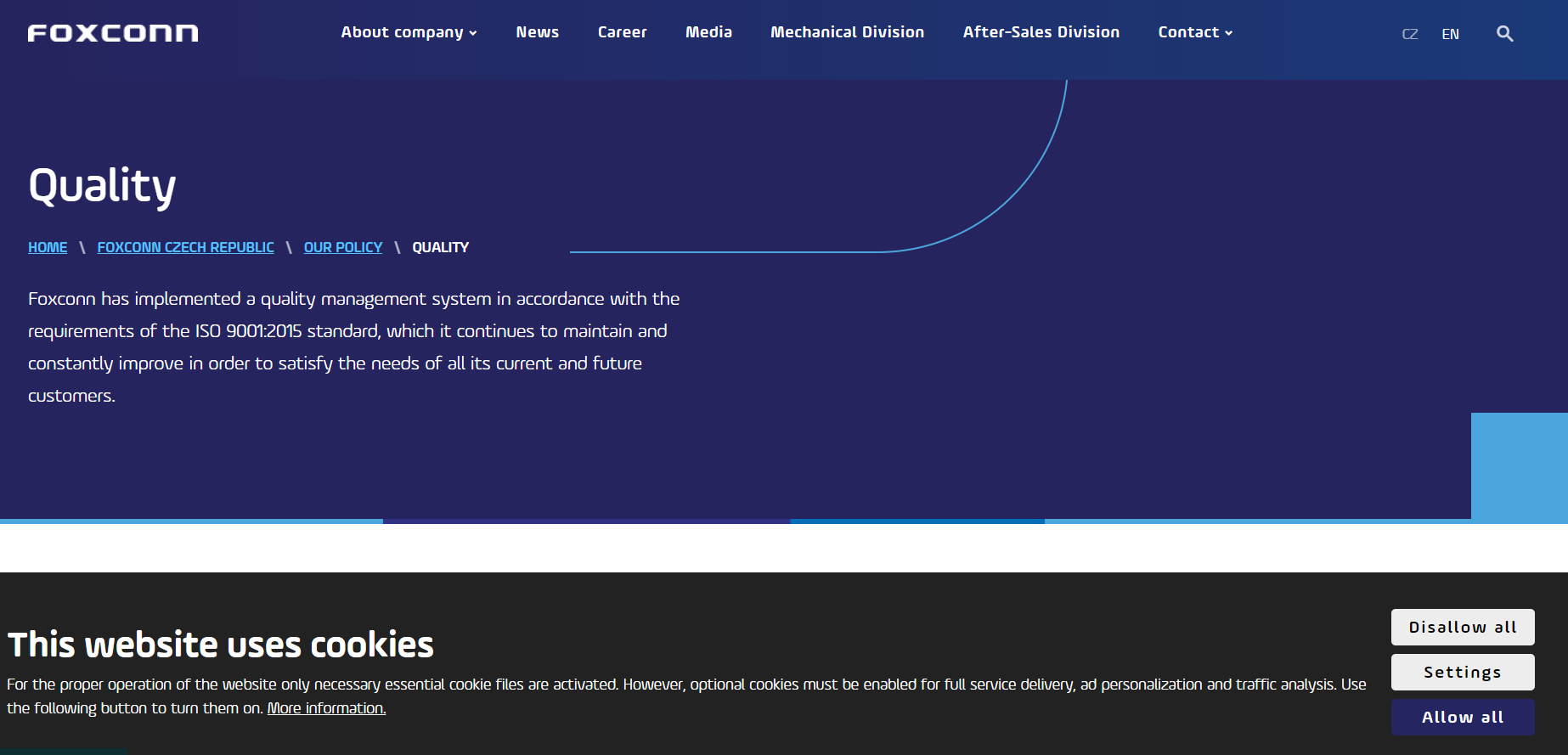The width and height of the screenshot is (1568, 755).
Task: Open the search magnifier icon
Action: (1504, 34)
